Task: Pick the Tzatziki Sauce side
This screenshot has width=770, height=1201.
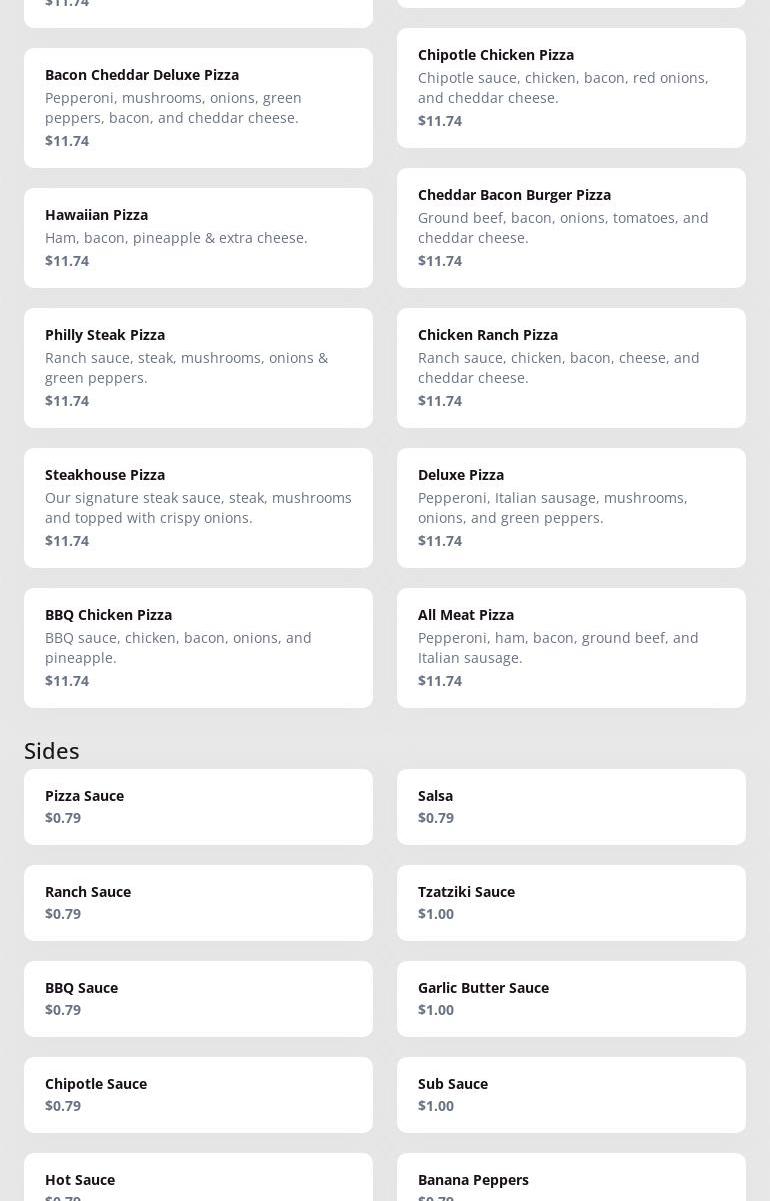Action: pos(571,902)
